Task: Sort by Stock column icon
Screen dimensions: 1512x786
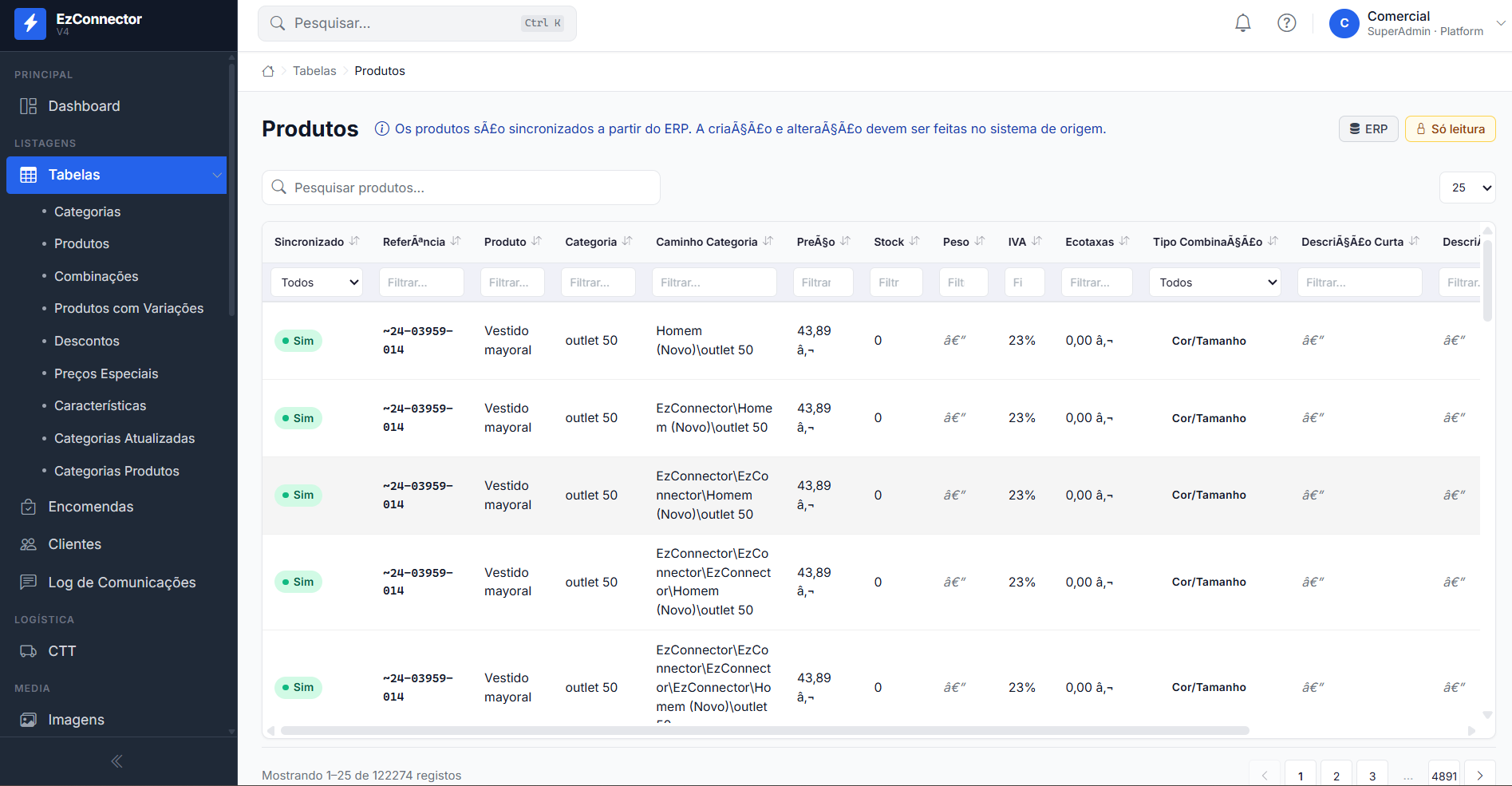Action: (x=915, y=241)
